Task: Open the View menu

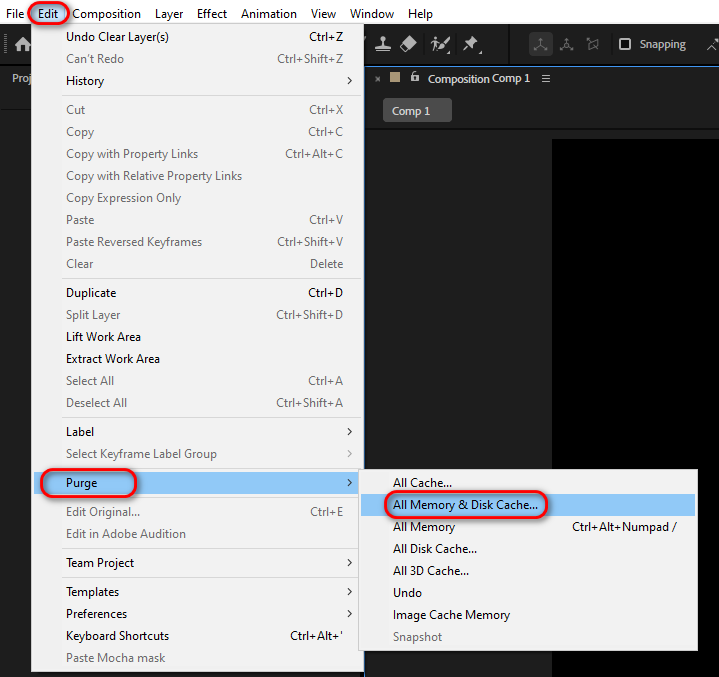Action: 323,14
